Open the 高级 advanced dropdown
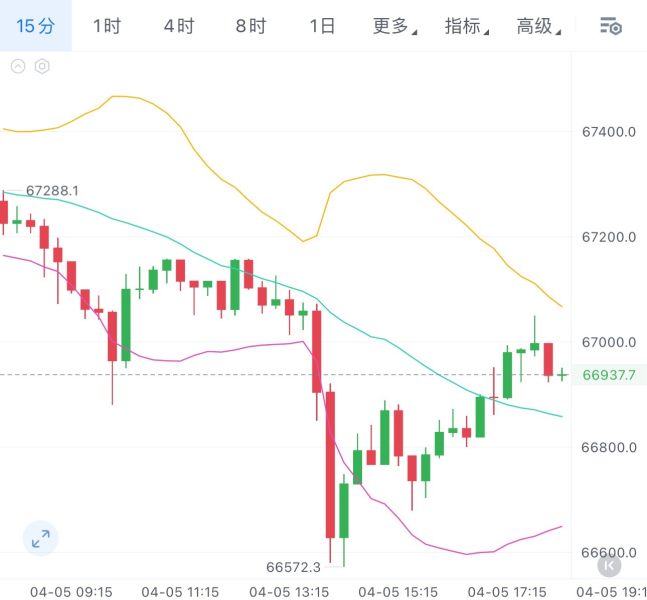 click(538, 26)
